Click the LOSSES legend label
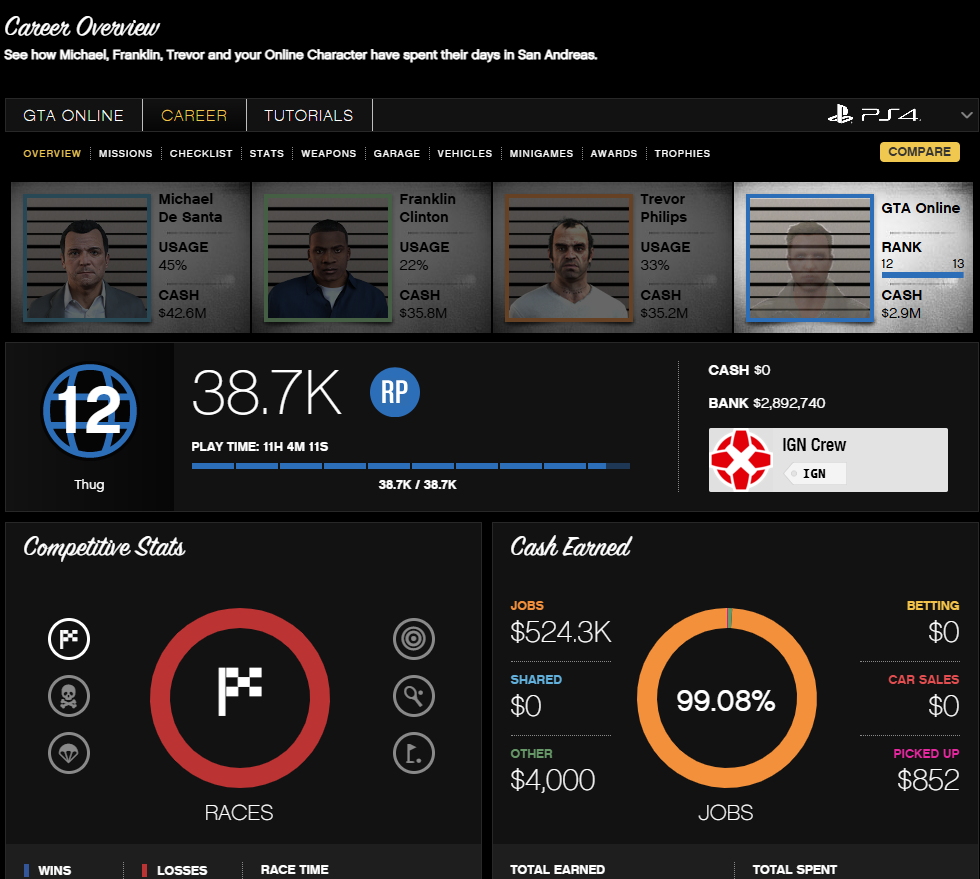The image size is (980, 879). pos(182,870)
